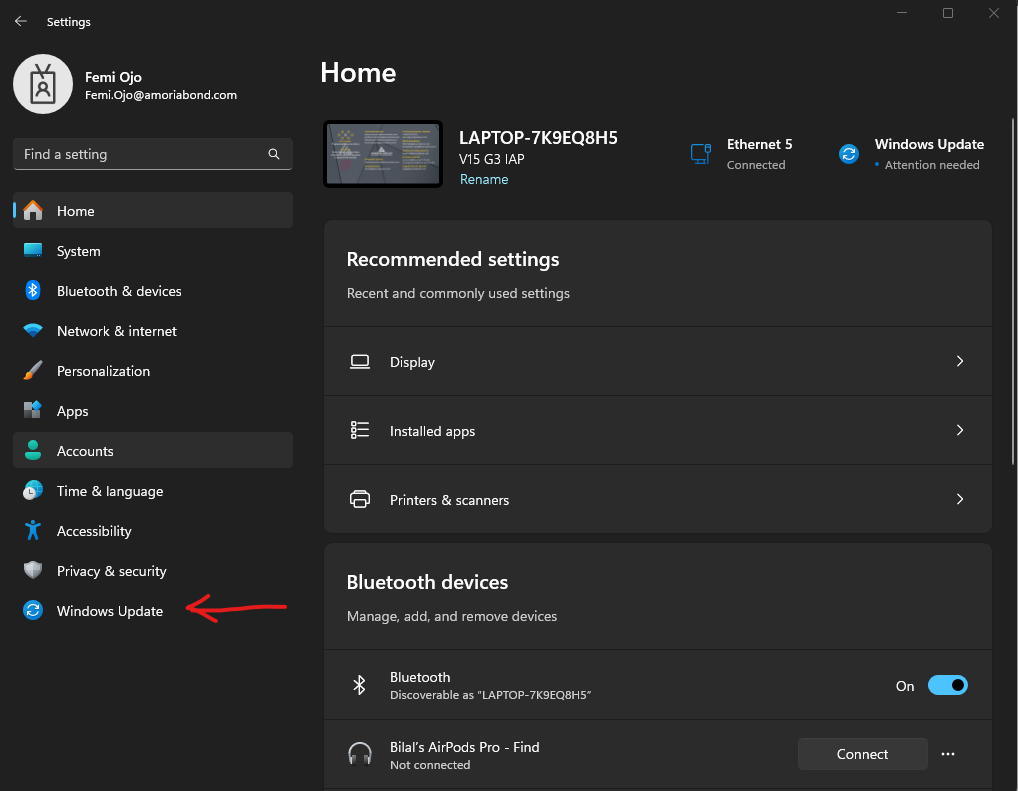Screen dimensions: 1018x791
Task: Open Privacy & security settings
Action: (x=153, y=570)
